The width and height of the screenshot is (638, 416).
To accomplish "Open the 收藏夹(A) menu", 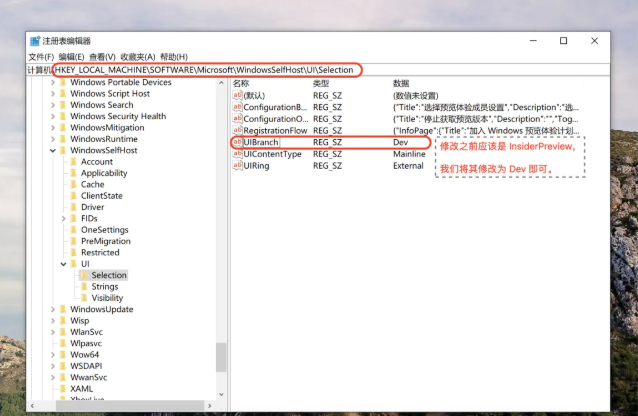I will (x=138, y=57).
